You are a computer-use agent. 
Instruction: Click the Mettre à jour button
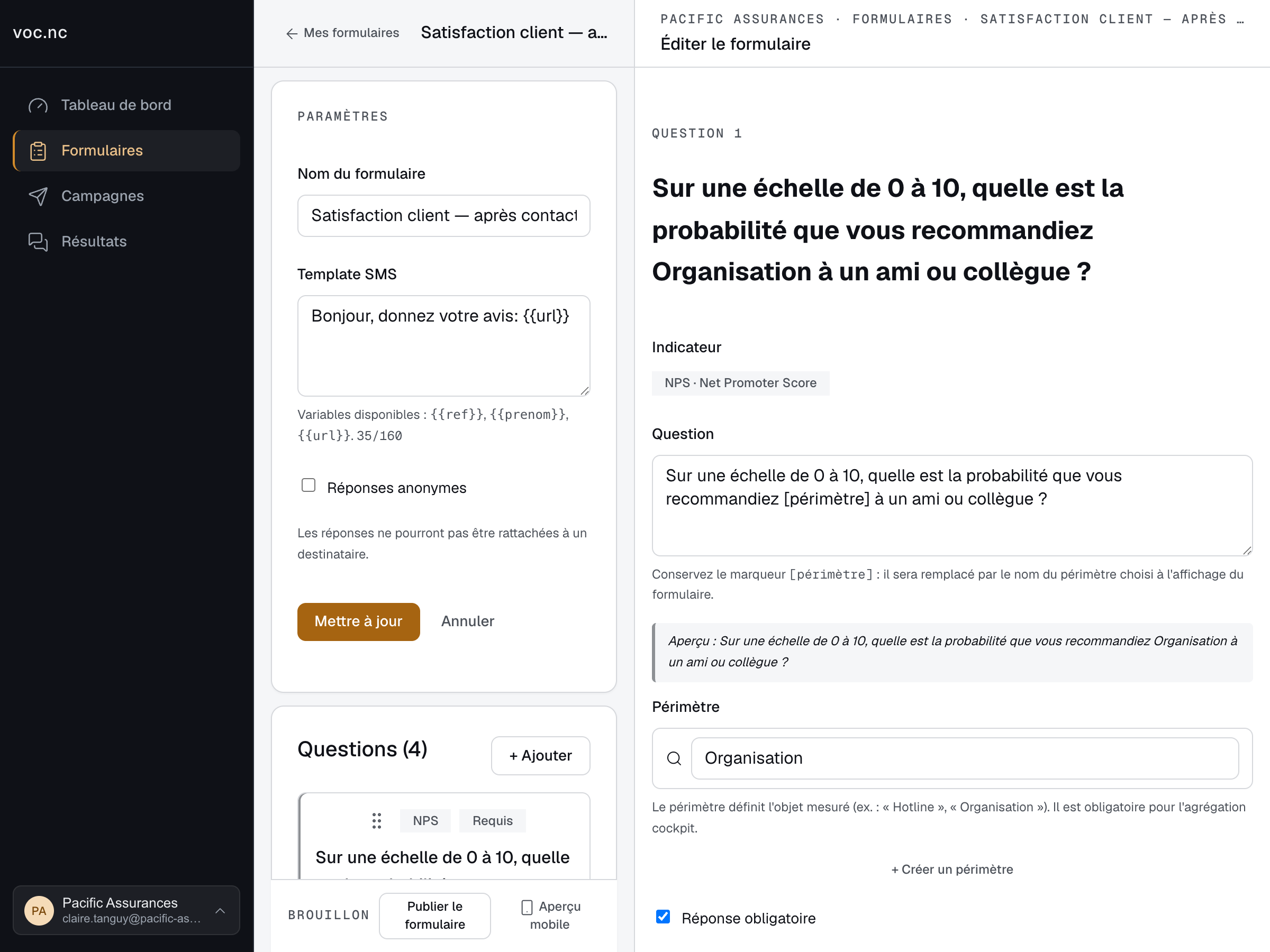click(358, 621)
